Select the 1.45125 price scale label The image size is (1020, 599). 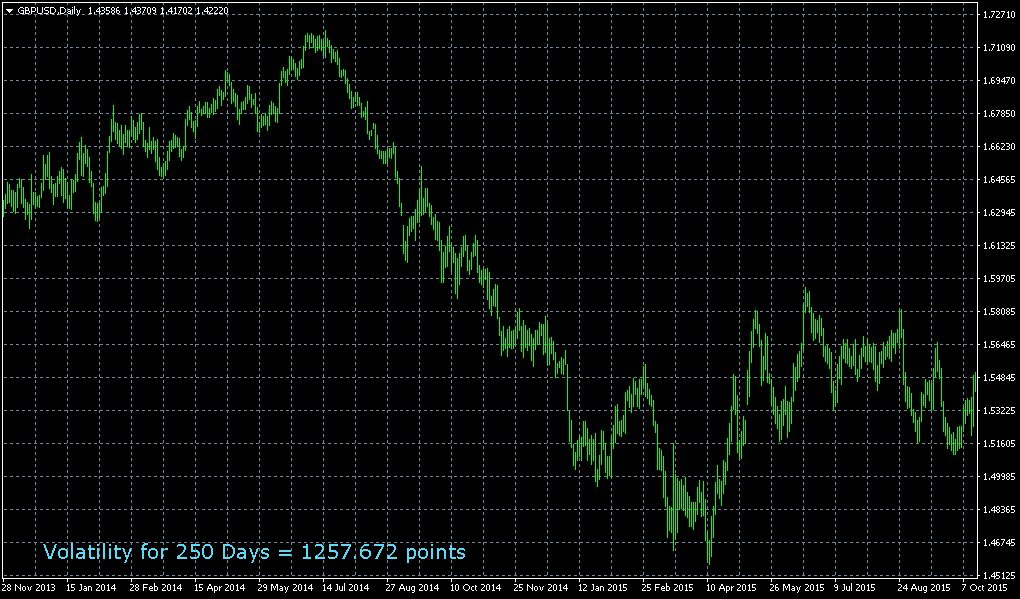point(1000,576)
